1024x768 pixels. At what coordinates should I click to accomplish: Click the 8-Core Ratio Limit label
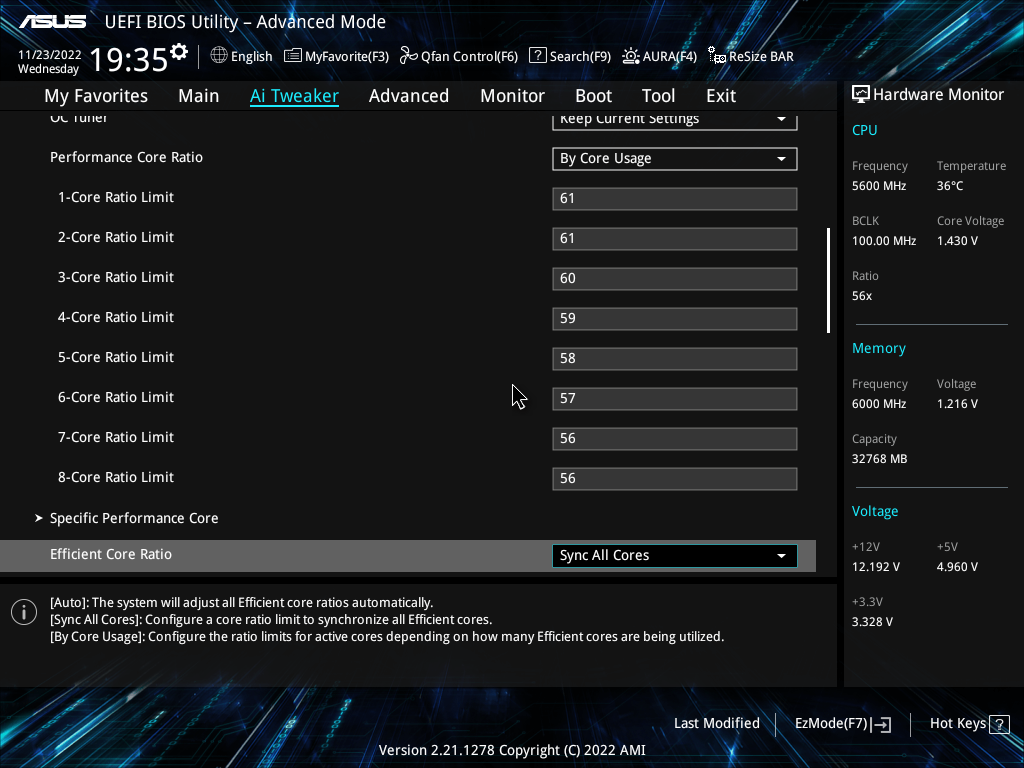[x=116, y=477]
